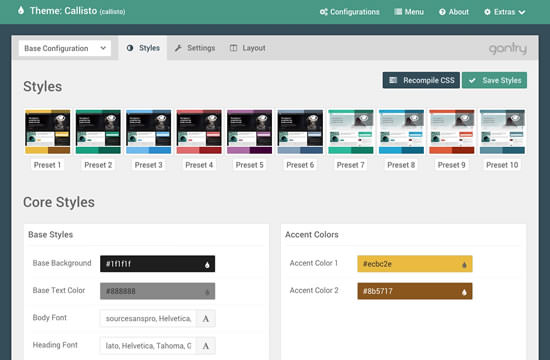Click the Preset 1 label
Viewport: 550px width, 360px height.
(x=47, y=165)
